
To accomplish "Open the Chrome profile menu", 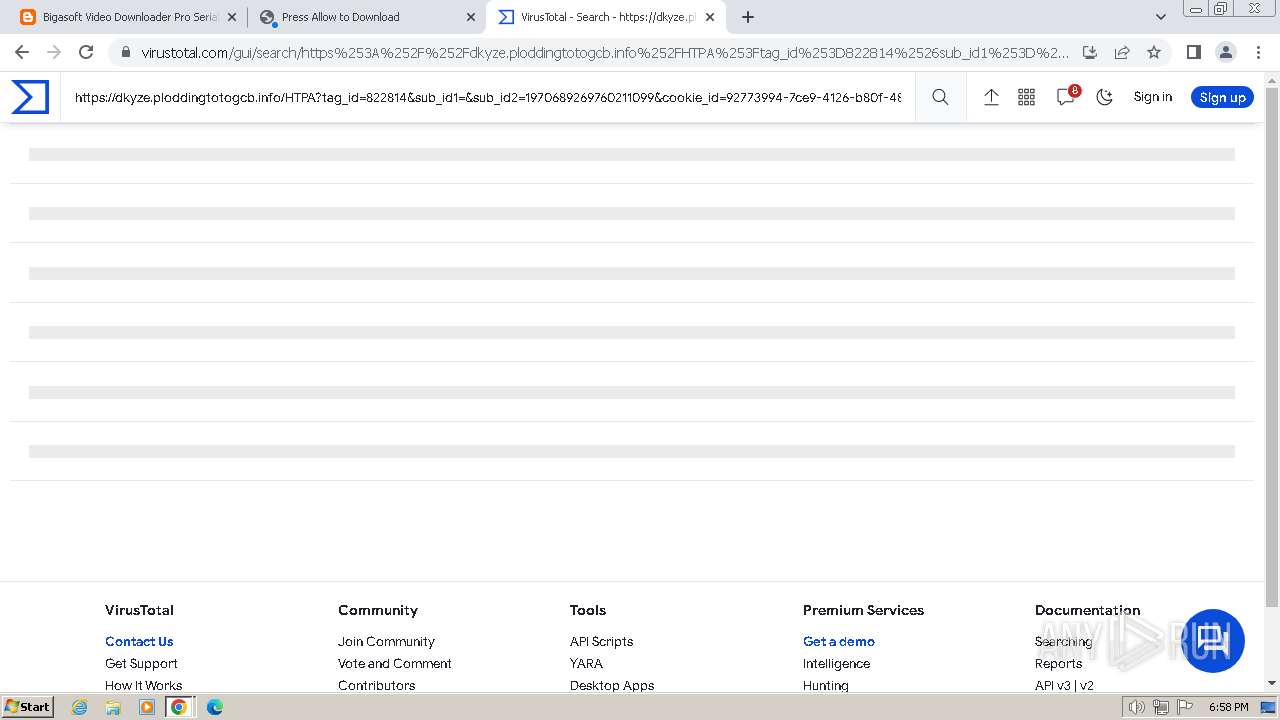I will coord(1225,52).
